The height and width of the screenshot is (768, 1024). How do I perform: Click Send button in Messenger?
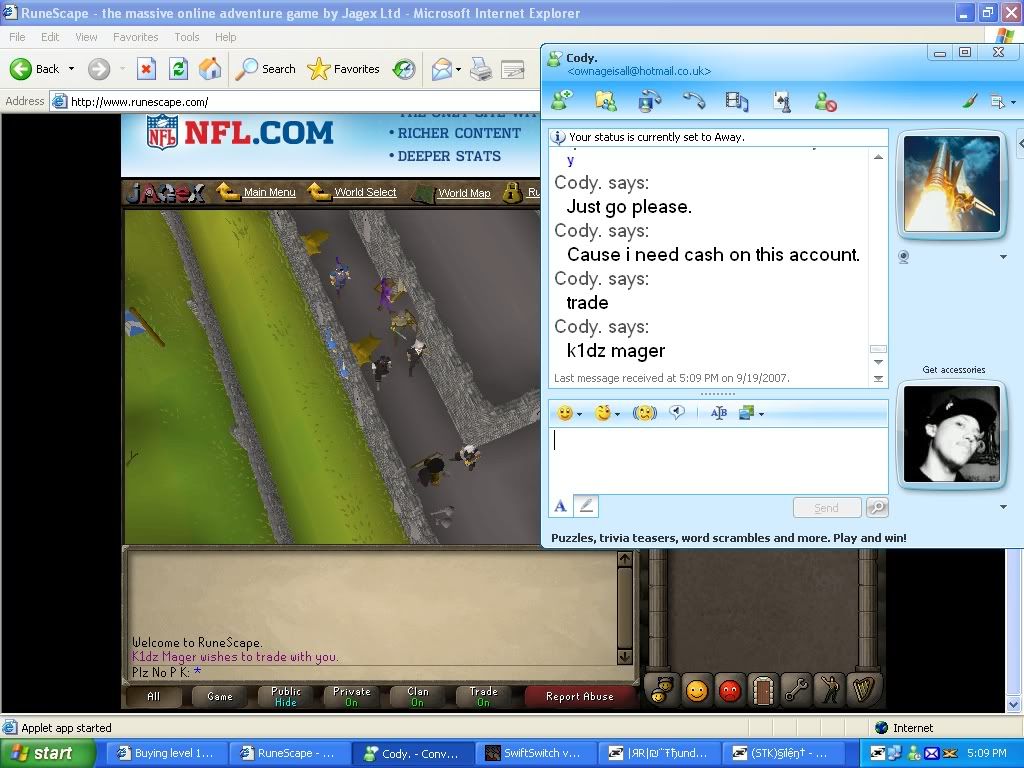click(826, 507)
